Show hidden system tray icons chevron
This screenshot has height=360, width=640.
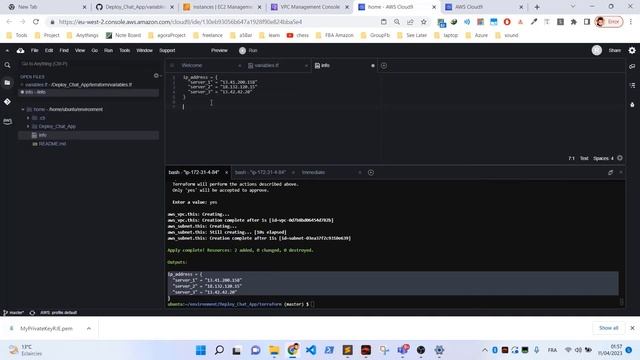click(484, 350)
